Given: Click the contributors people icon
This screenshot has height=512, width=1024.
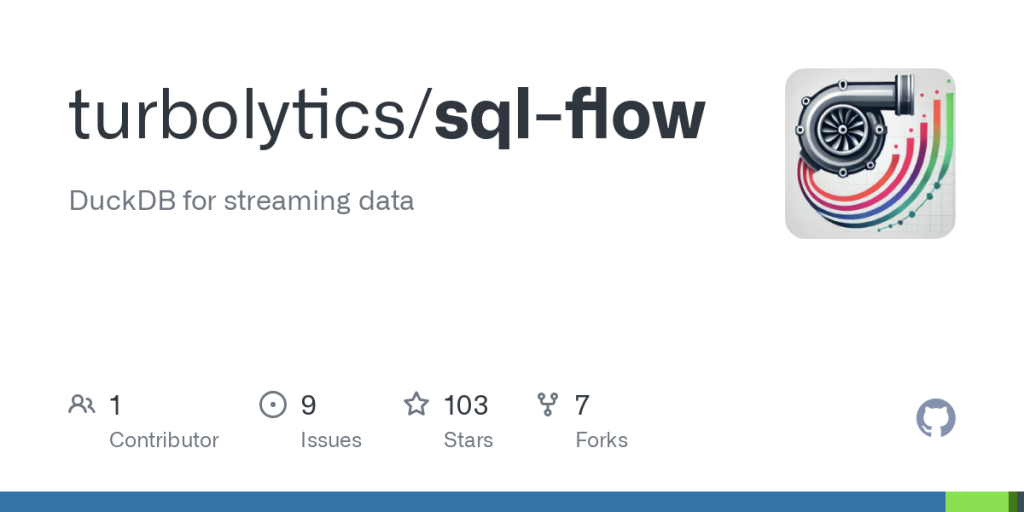Looking at the screenshot, I should [82, 404].
